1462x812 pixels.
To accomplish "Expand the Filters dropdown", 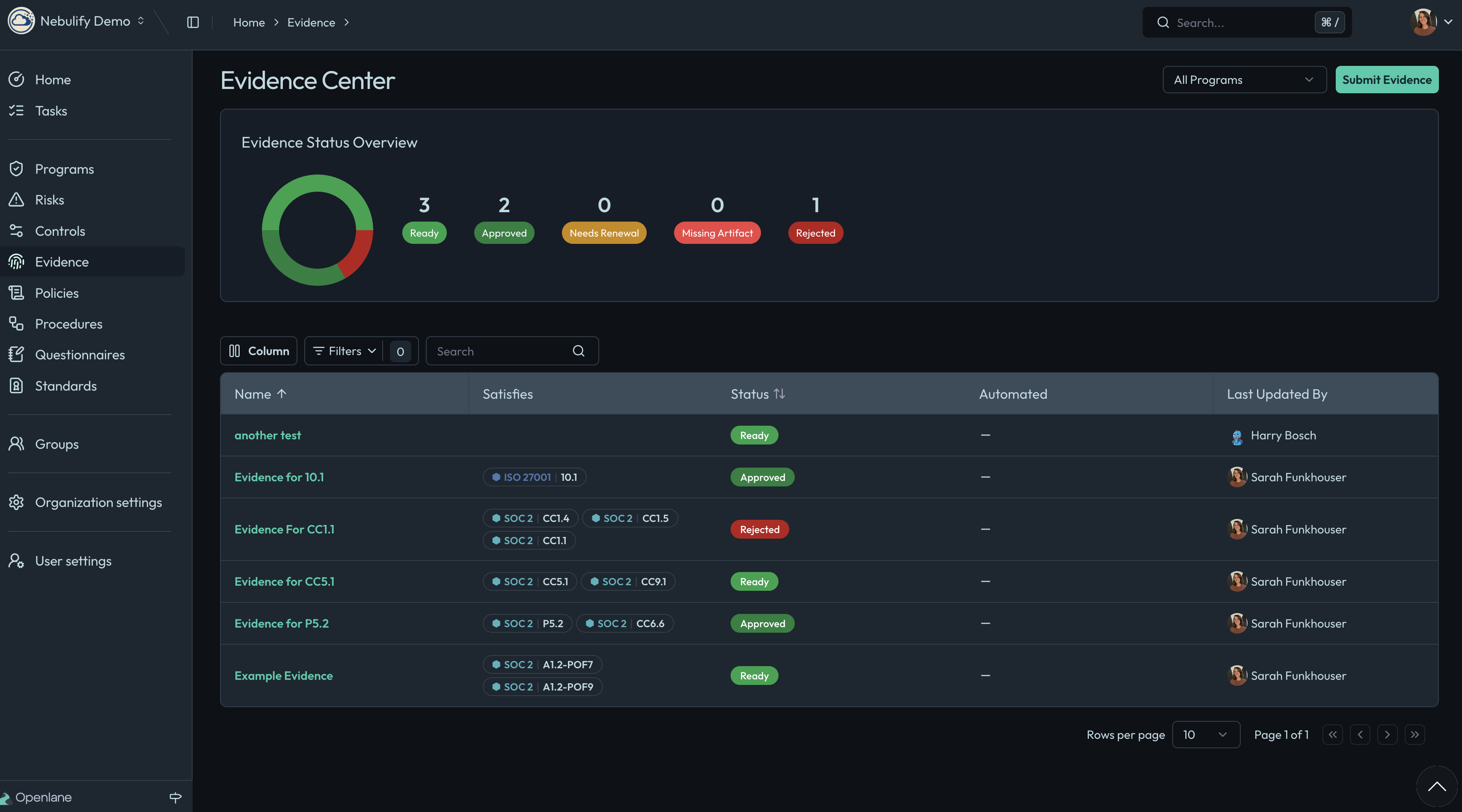I will pos(345,351).
